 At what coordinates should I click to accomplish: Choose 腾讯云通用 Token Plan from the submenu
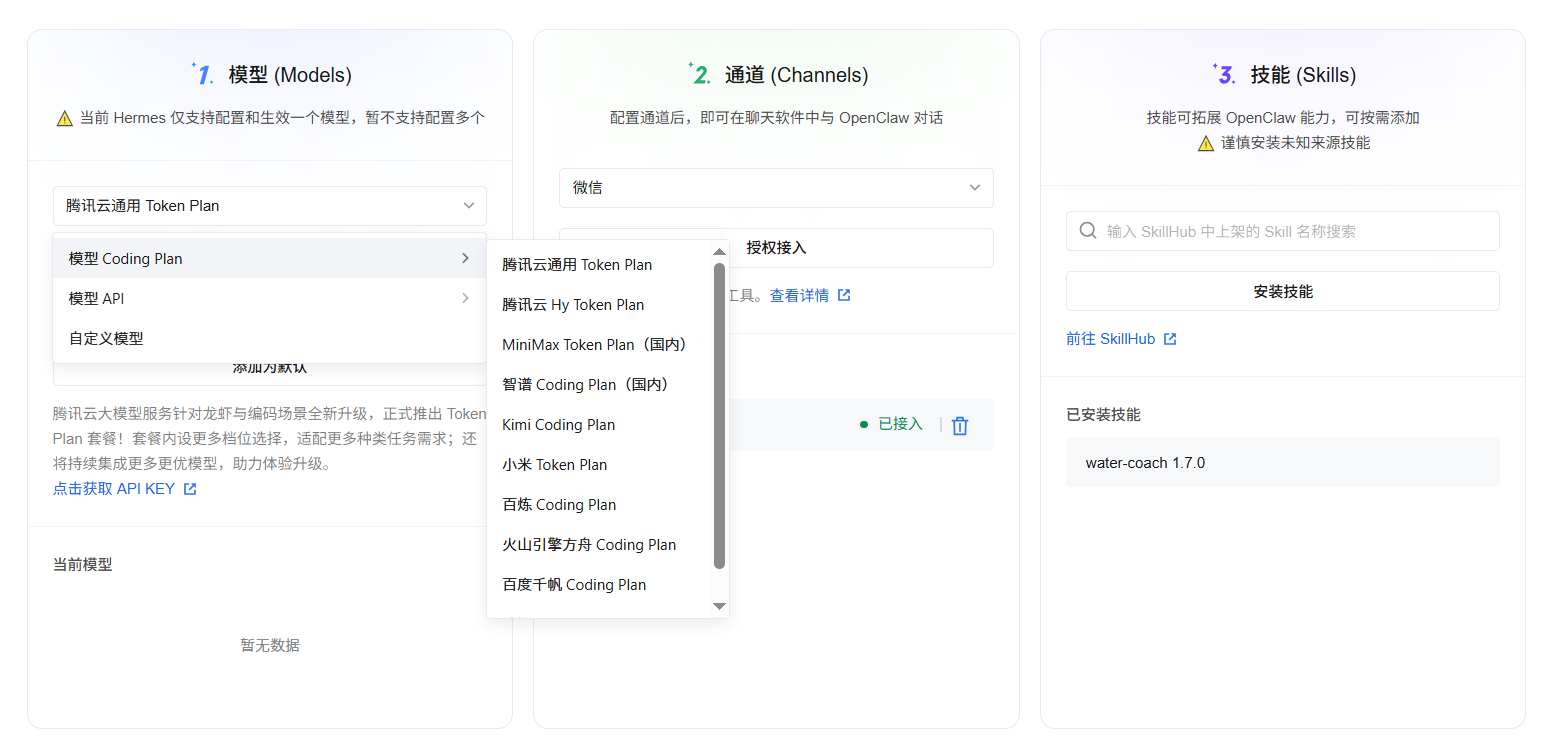click(600, 265)
